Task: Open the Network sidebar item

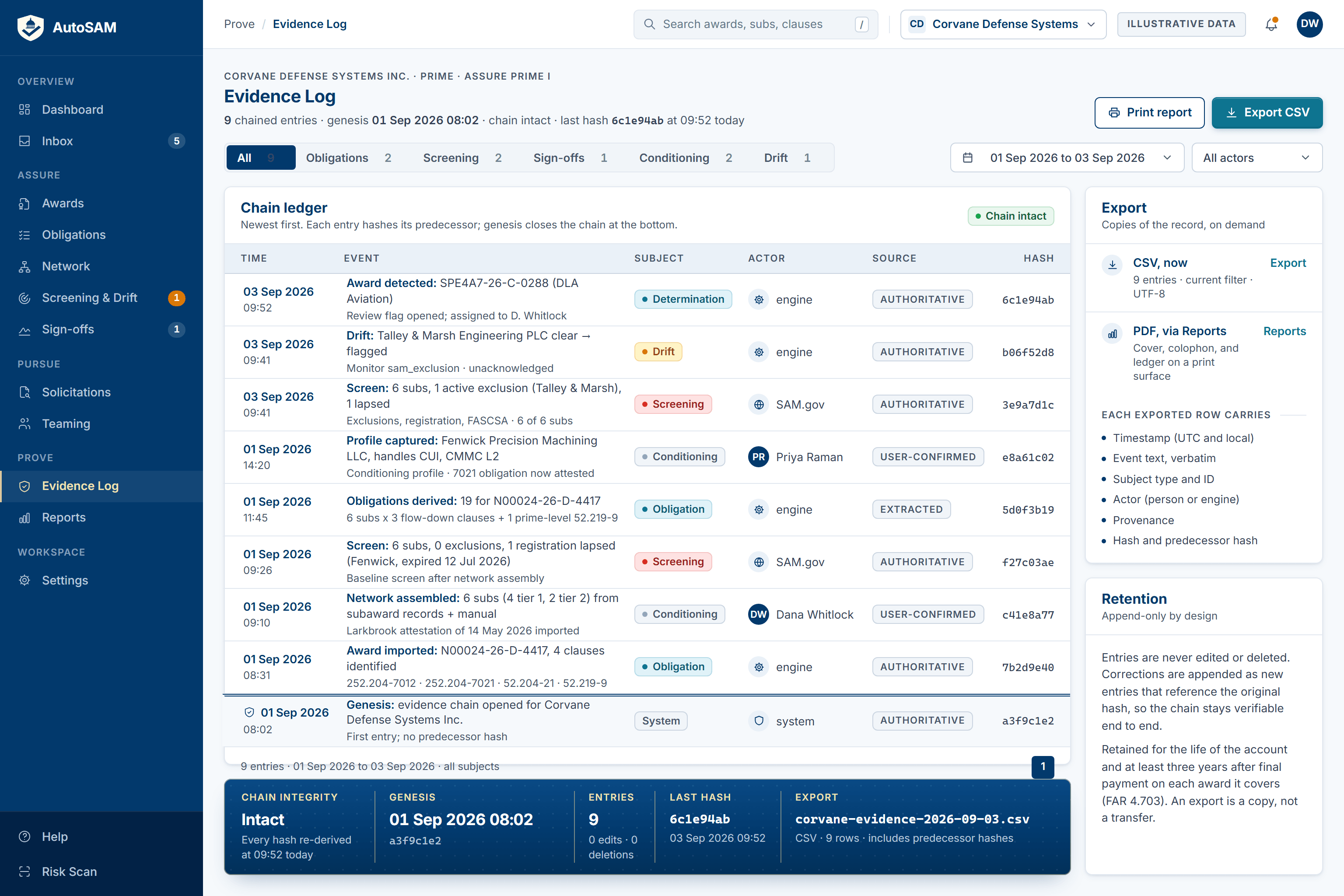Action: [x=101, y=266]
